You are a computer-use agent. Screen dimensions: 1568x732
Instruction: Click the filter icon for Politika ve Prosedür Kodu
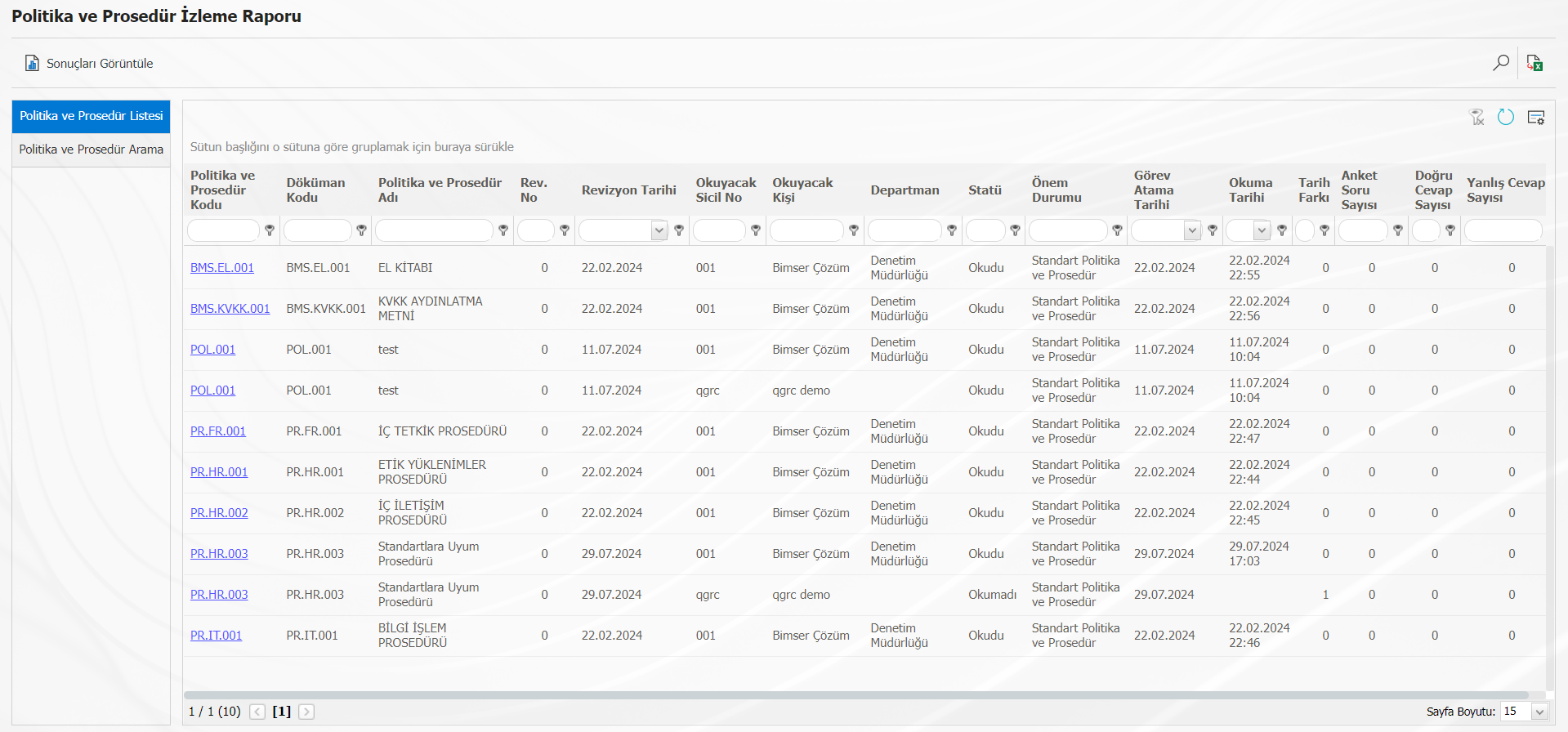pyautogui.click(x=270, y=230)
